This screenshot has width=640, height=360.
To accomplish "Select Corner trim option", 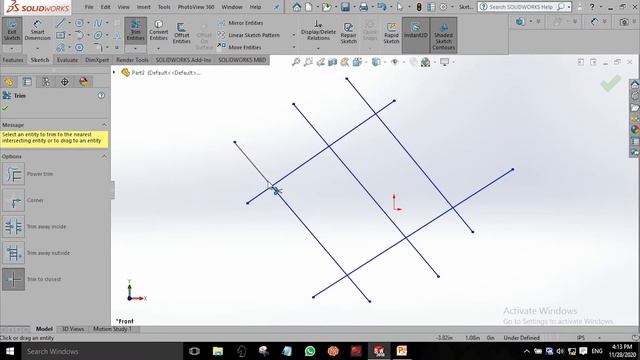I will coord(13,200).
